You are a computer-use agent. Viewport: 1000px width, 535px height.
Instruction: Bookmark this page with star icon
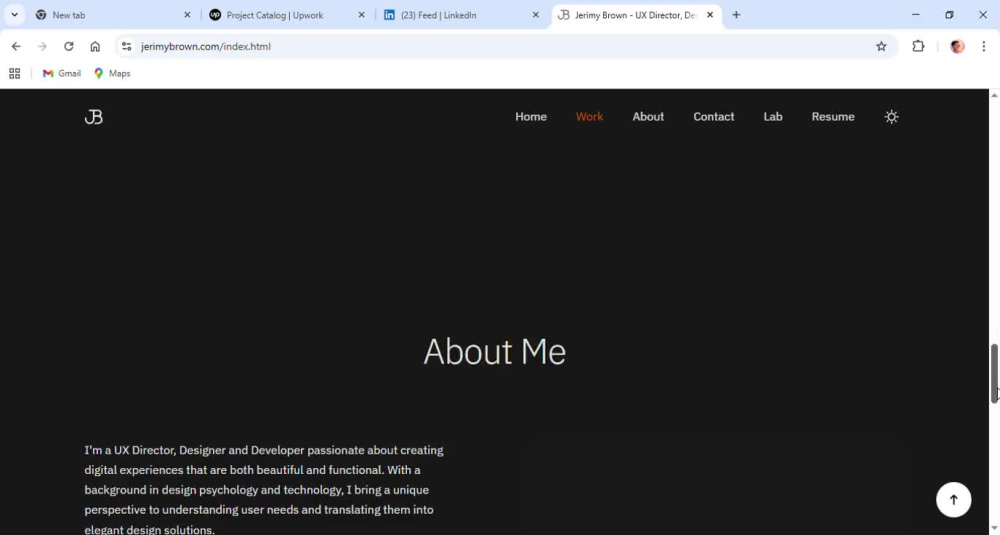881,47
